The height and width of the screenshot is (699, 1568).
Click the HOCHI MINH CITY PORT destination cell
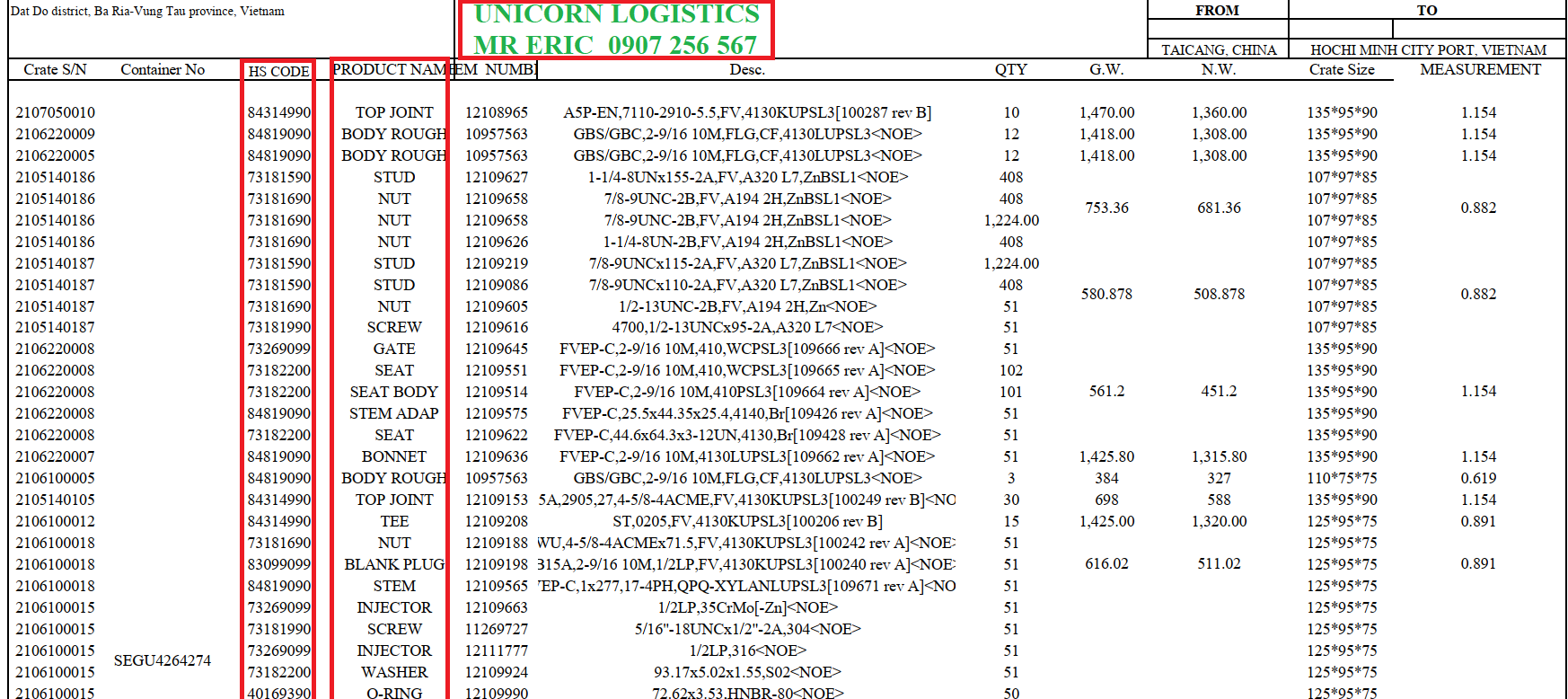(1427, 50)
